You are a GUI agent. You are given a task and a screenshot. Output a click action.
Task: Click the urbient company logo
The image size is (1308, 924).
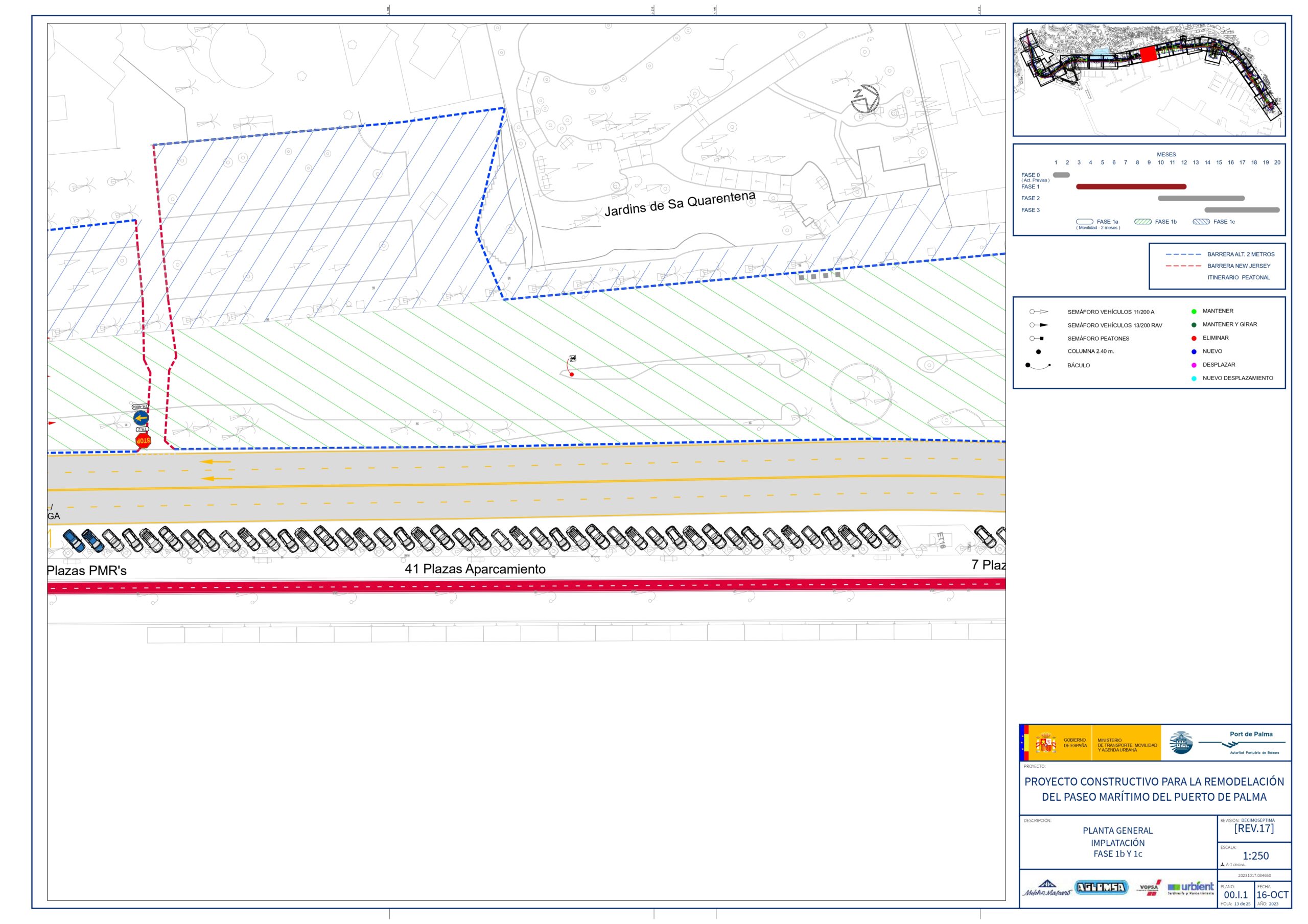coord(1190,888)
